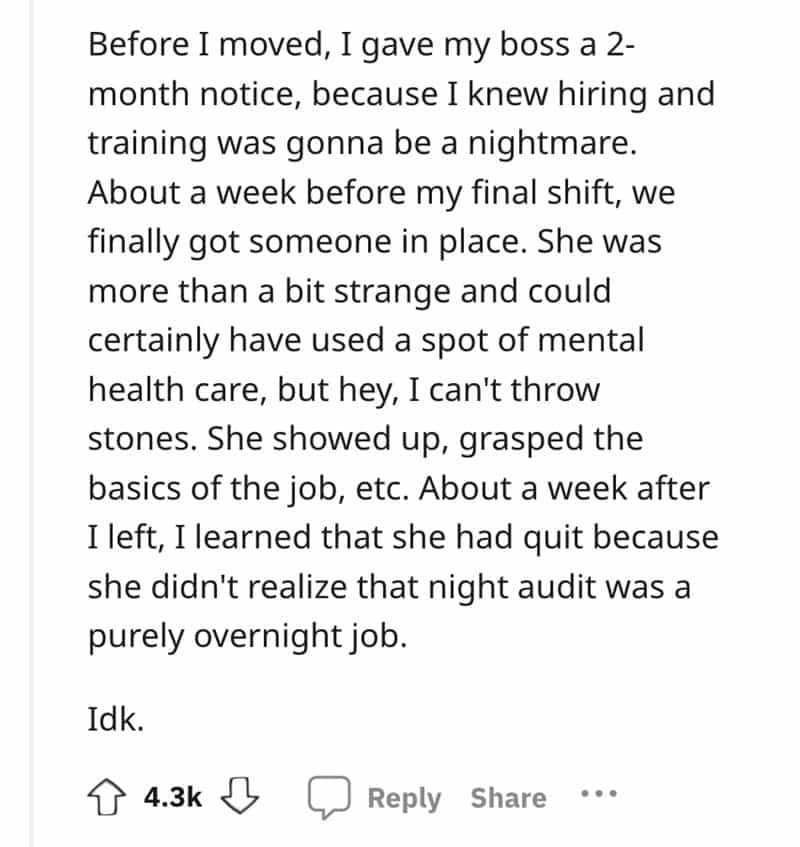
Task: Click the Reply text label
Action: tap(404, 798)
